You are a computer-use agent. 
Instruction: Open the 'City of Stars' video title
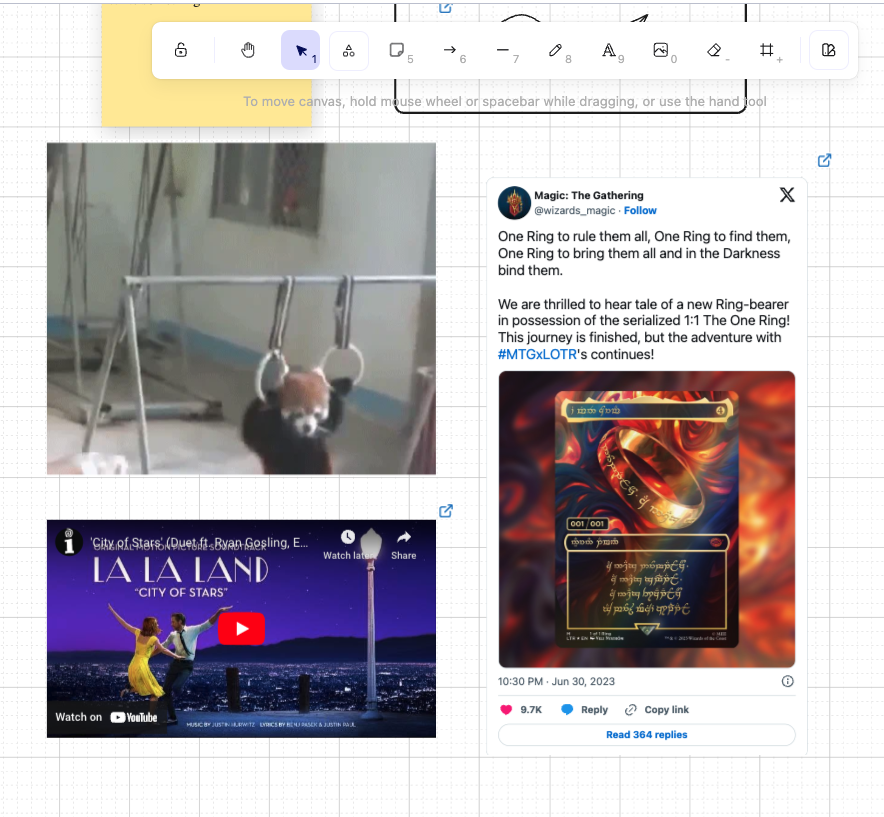click(x=200, y=542)
